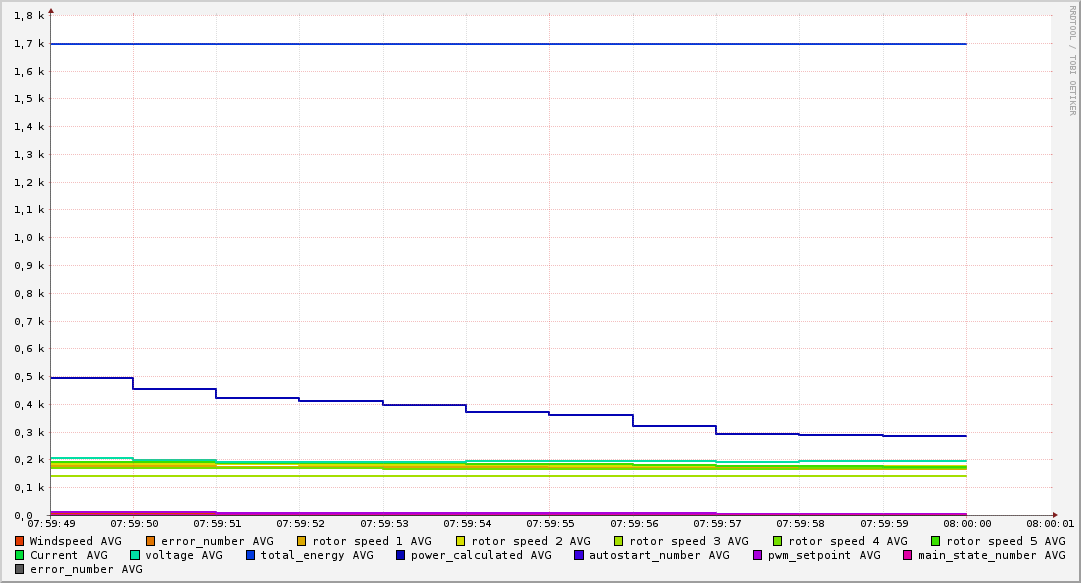Image resolution: width=1081 pixels, height=583 pixels.
Task: Click the 07:59:54 time axis label
Action: (x=466, y=523)
